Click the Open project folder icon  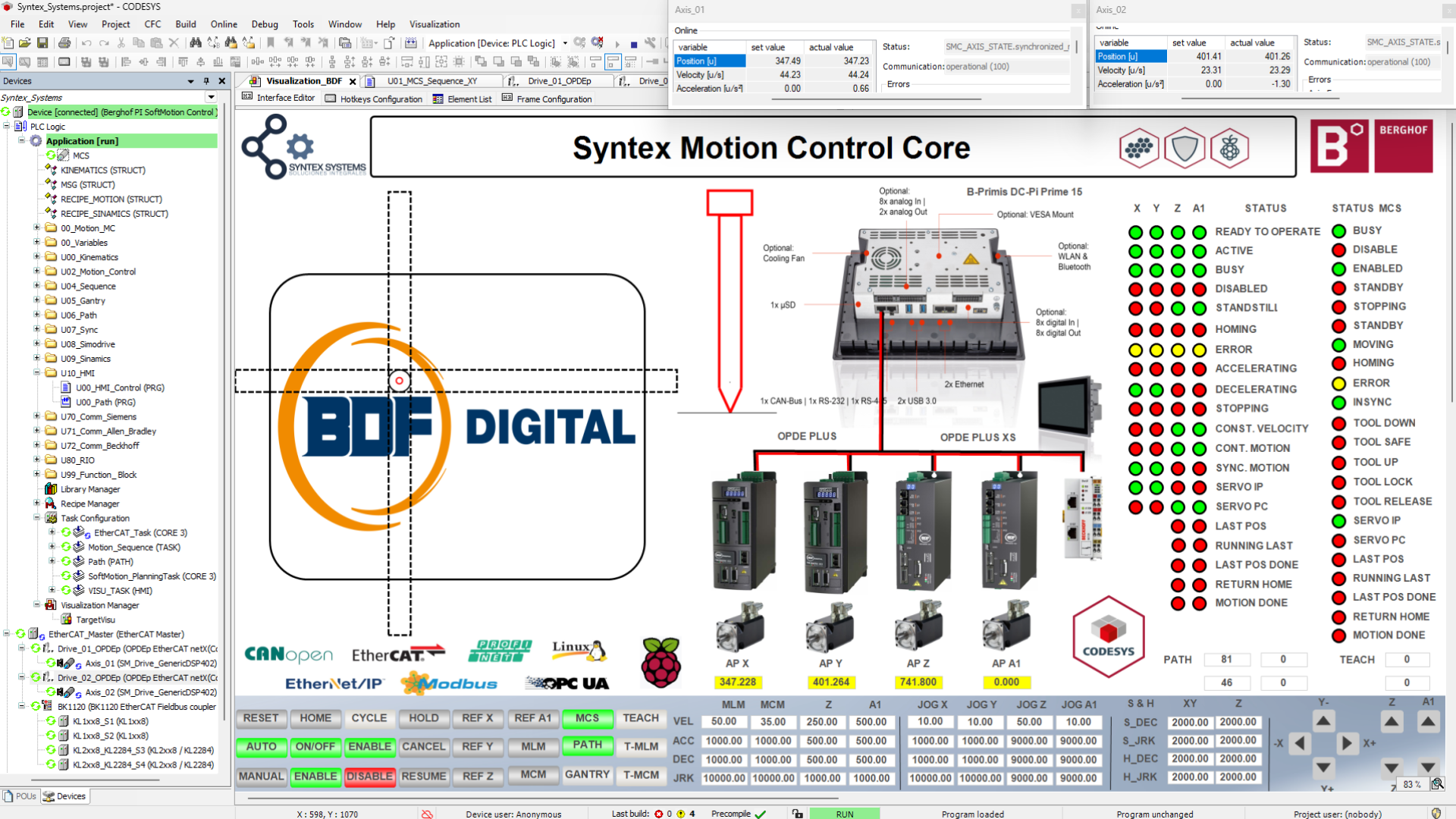coord(25,43)
